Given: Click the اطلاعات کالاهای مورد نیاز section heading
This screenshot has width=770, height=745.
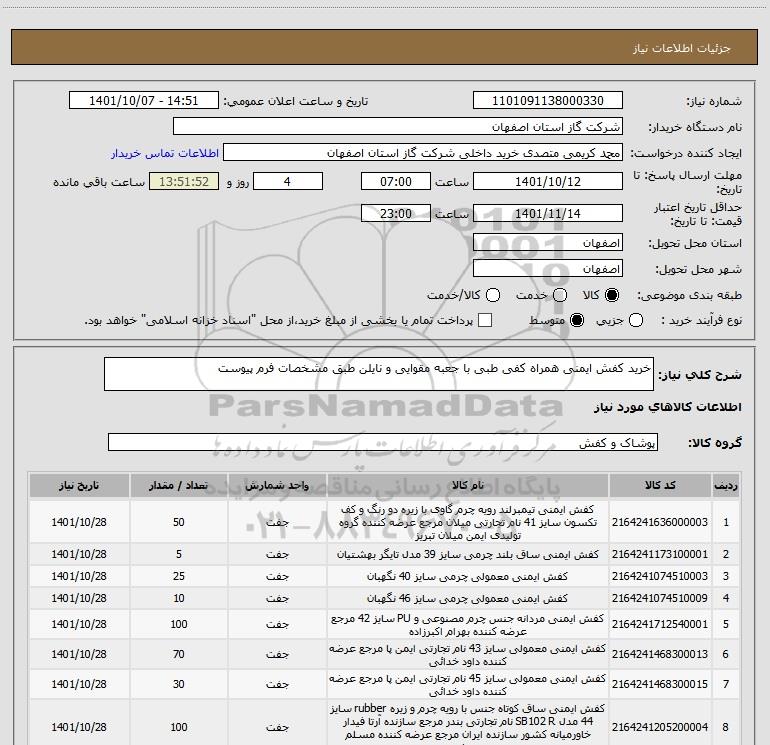Looking at the screenshot, I should point(667,407).
